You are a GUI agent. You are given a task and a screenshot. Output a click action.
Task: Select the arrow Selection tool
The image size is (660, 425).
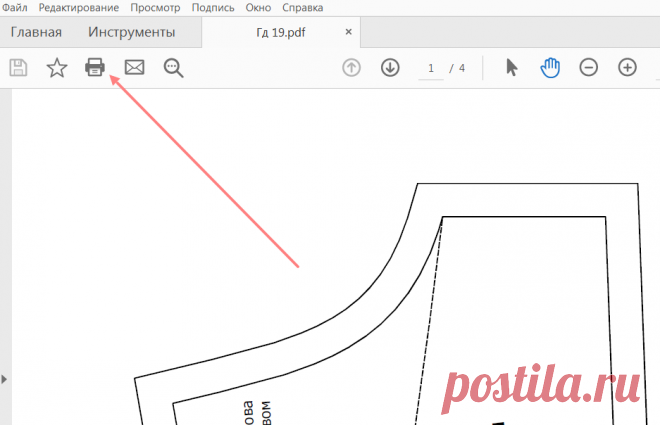[511, 68]
